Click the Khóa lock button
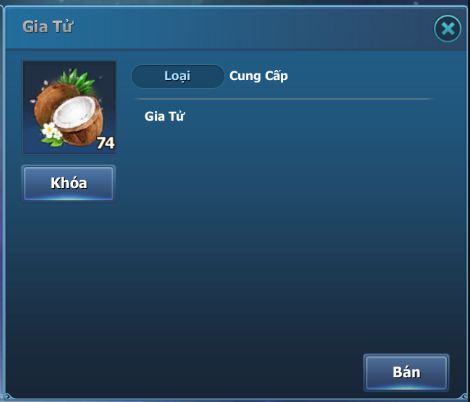This screenshot has height=402, width=470. [x=69, y=183]
